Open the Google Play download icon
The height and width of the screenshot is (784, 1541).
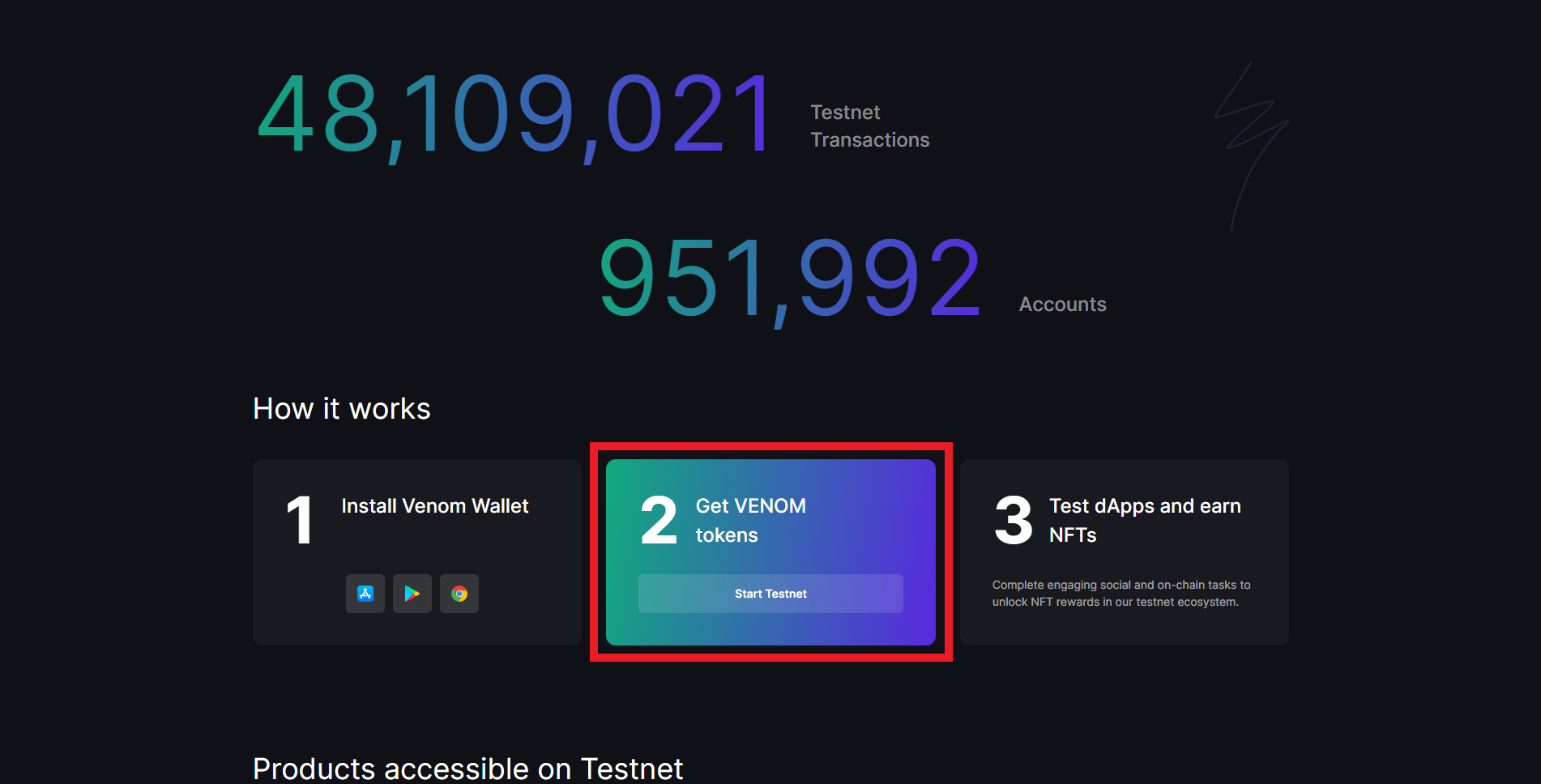point(412,594)
